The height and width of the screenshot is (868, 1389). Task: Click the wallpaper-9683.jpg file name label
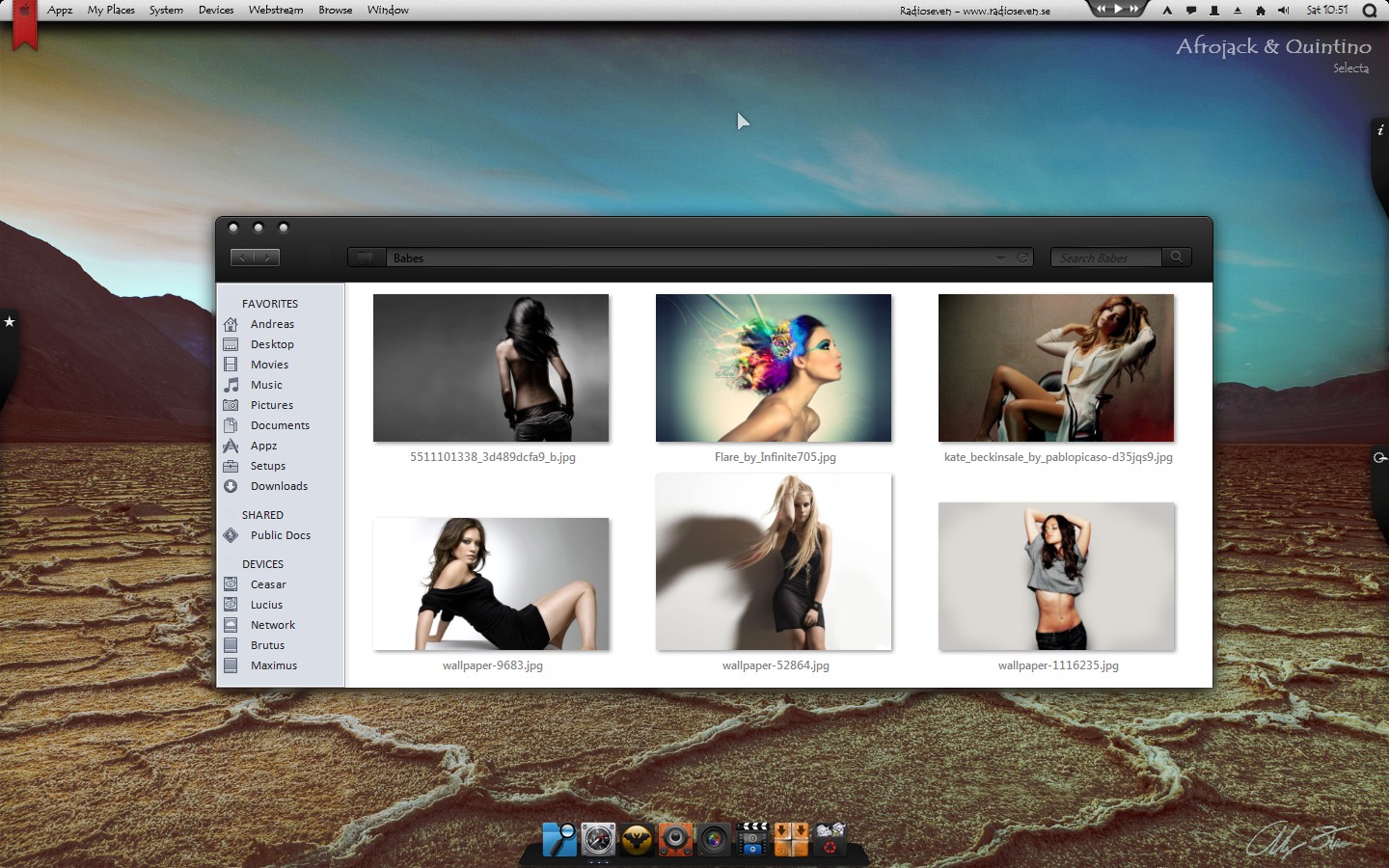tap(493, 665)
